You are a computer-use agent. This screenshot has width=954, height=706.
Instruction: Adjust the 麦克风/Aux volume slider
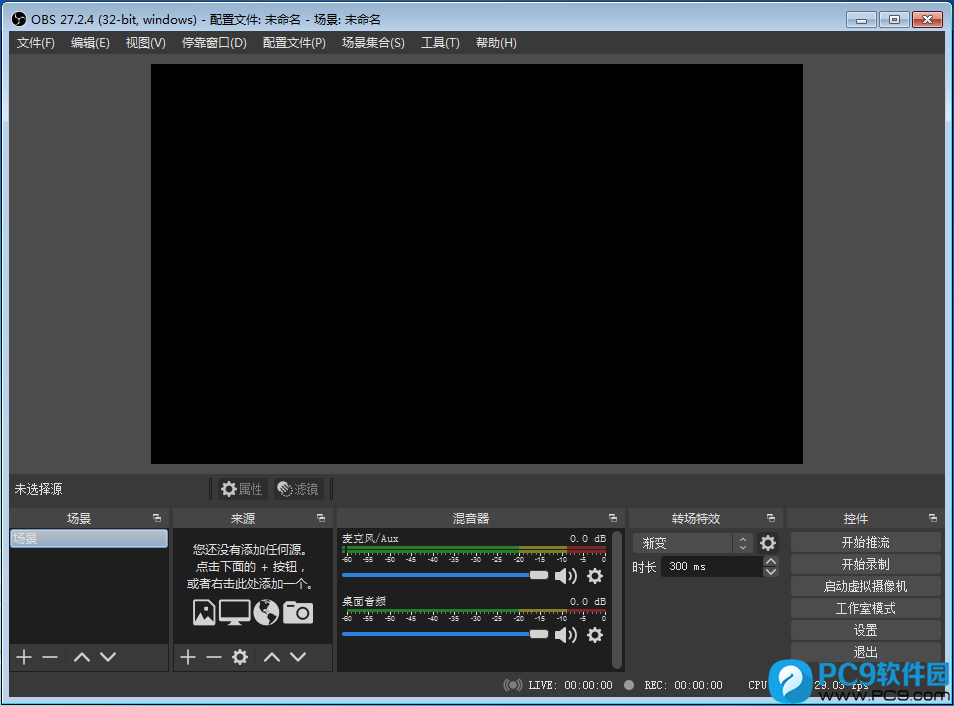pyautogui.click(x=445, y=575)
